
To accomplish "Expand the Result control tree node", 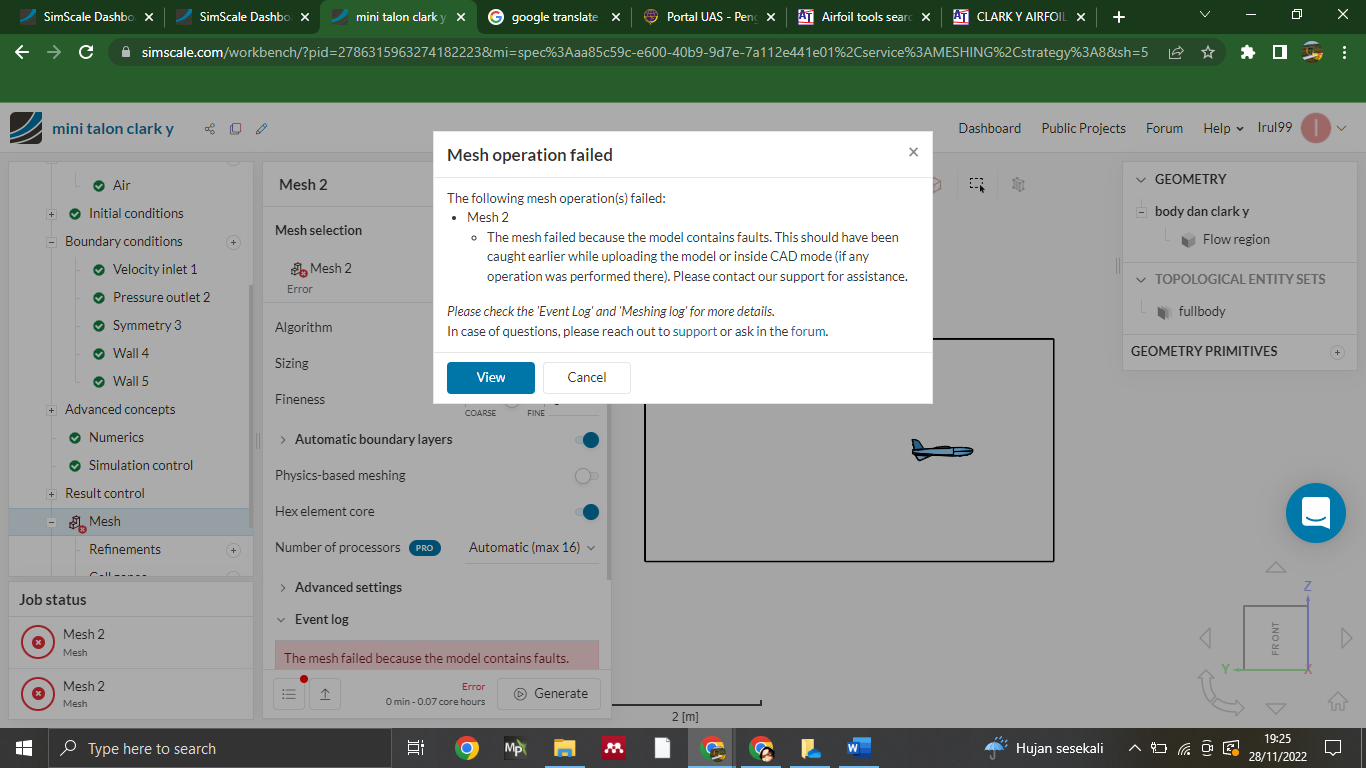I will point(51,494).
